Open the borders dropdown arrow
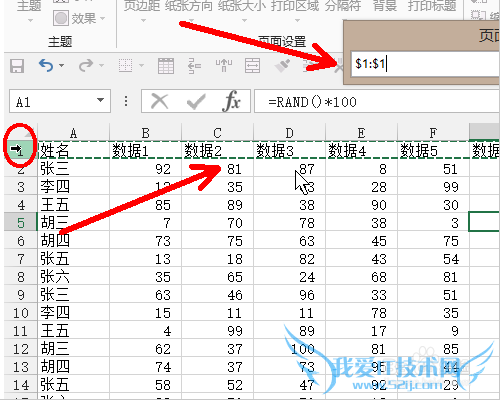The height and width of the screenshot is (400, 500). [x=141, y=65]
